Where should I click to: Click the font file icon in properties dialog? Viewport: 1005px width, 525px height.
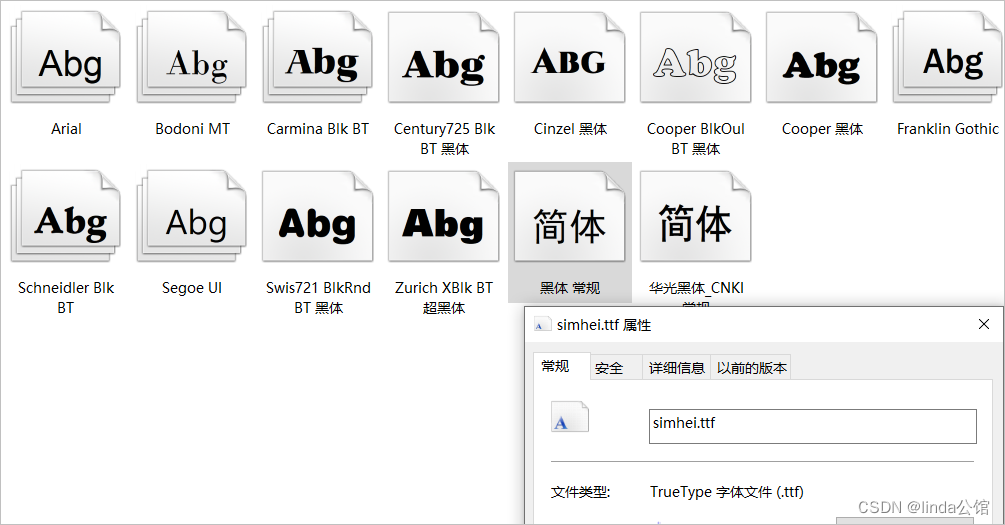(570, 417)
